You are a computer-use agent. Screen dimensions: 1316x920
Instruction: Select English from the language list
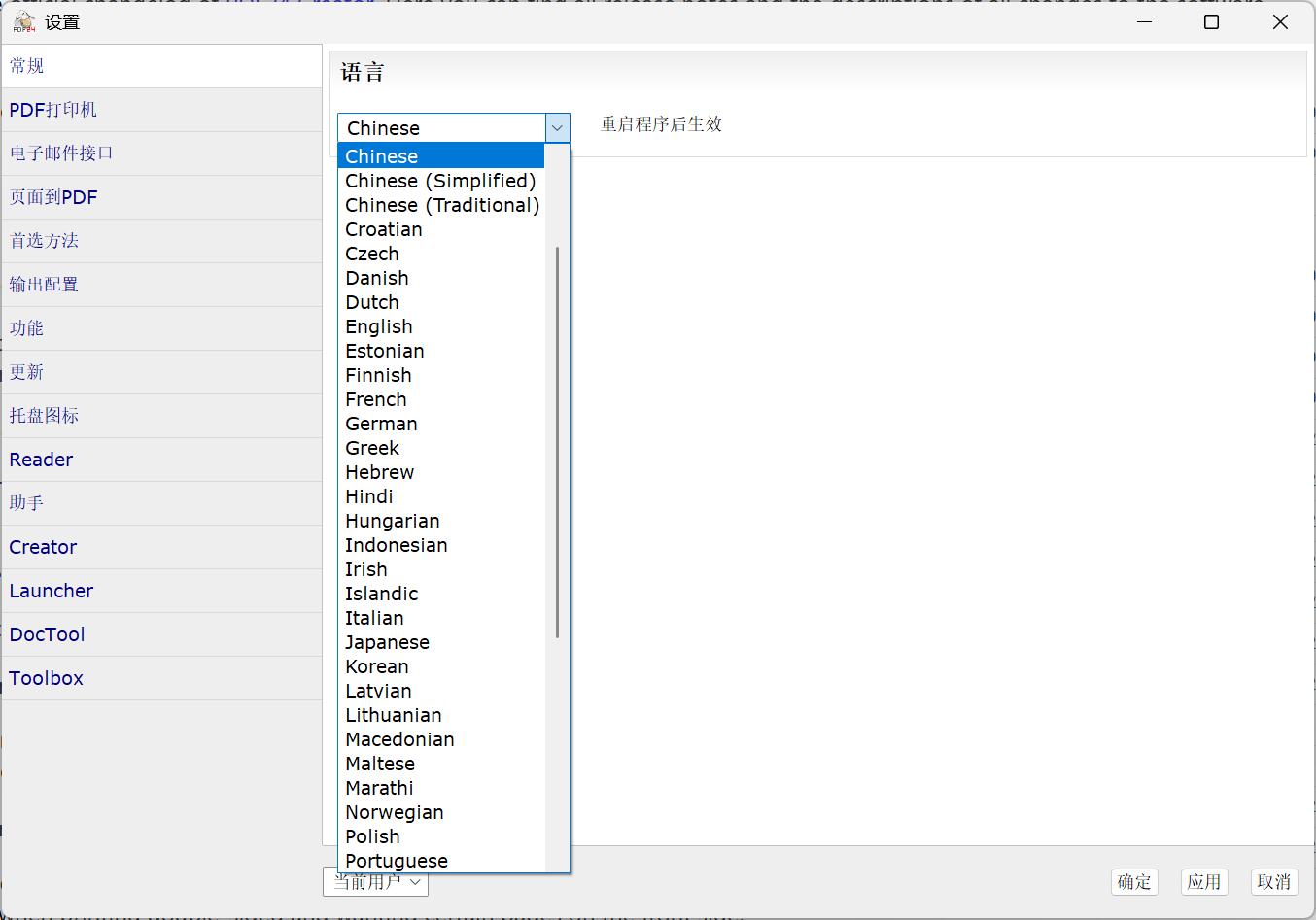coord(379,326)
